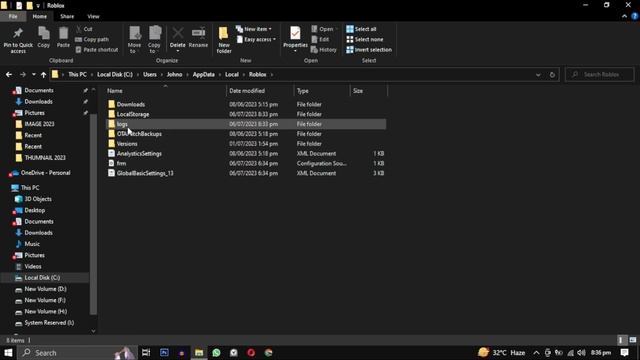Create a New folder

[x=224, y=40]
